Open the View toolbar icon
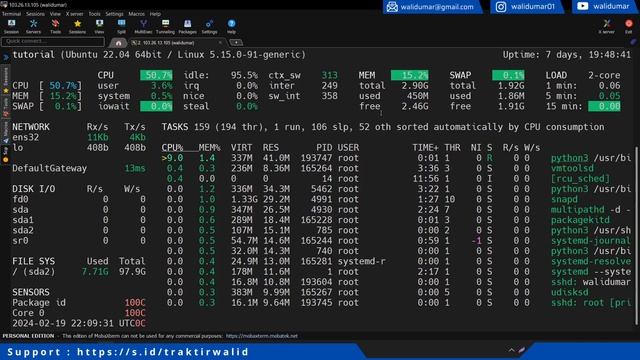 coord(99,27)
